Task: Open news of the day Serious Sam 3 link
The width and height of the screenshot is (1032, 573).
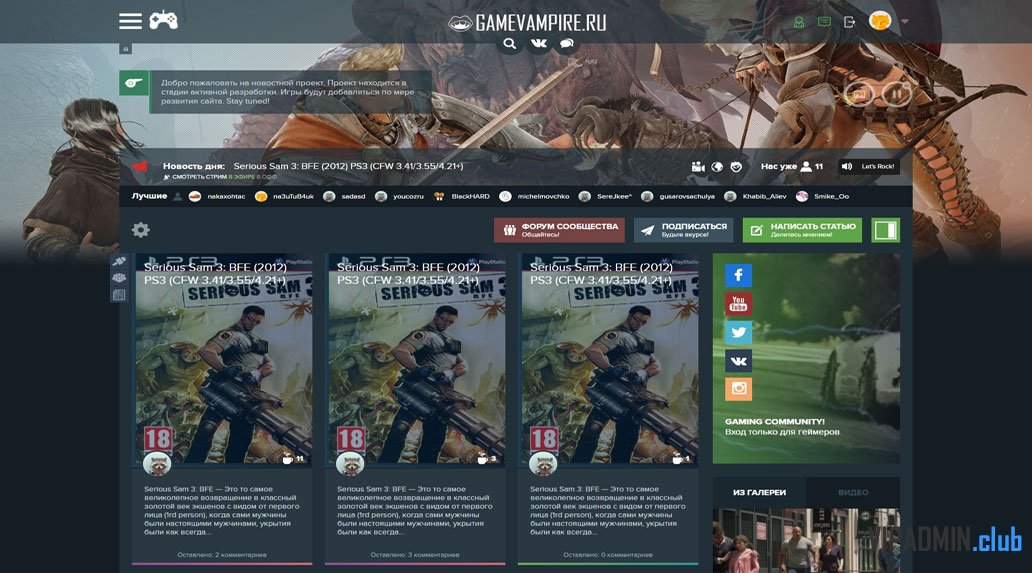Action: coord(348,166)
